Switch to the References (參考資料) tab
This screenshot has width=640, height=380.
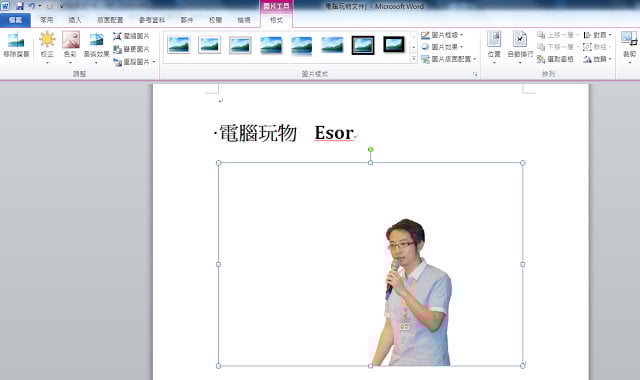(x=152, y=20)
